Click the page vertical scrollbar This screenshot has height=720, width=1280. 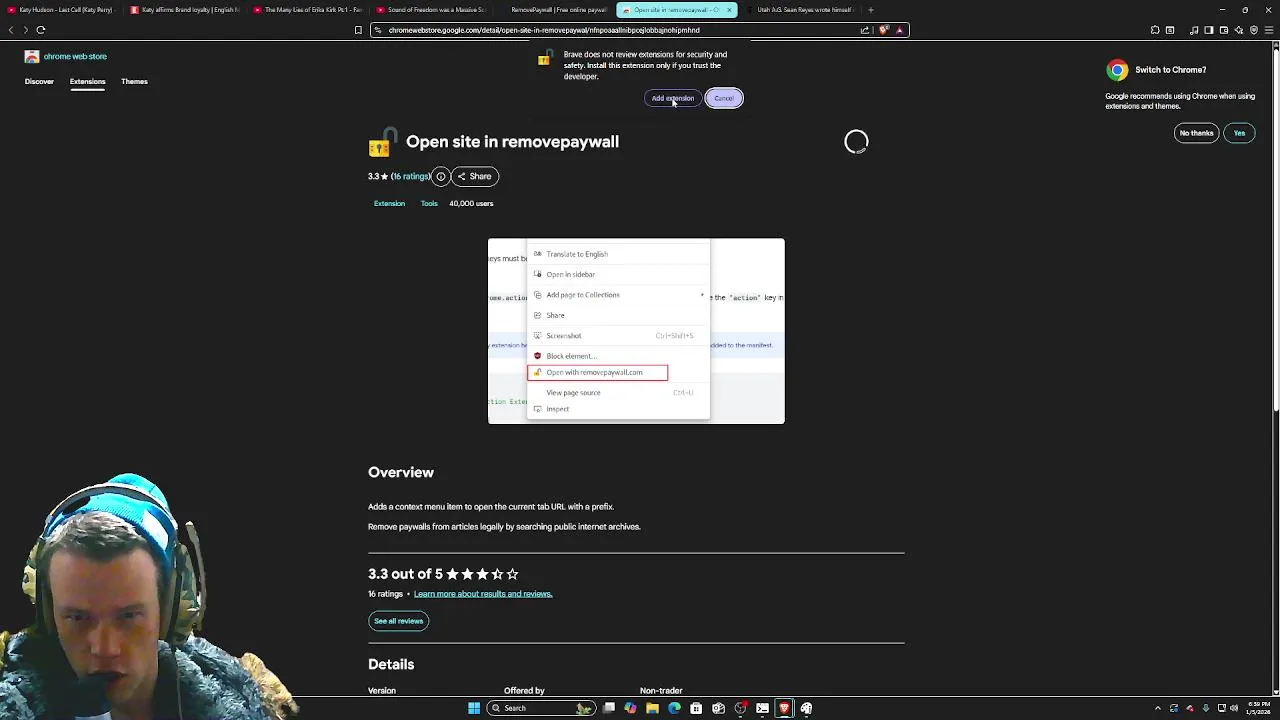pyautogui.click(x=1275, y=228)
